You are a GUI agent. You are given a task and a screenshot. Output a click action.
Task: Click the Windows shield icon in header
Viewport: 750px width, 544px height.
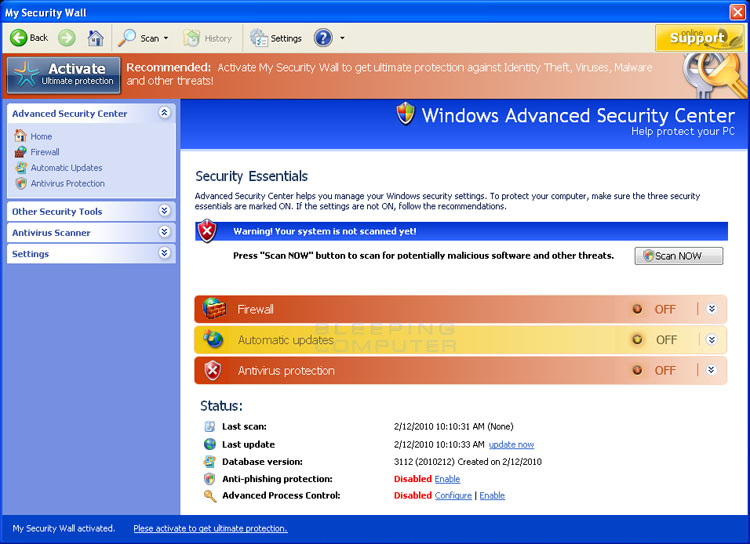pyautogui.click(x=406, y=114)
